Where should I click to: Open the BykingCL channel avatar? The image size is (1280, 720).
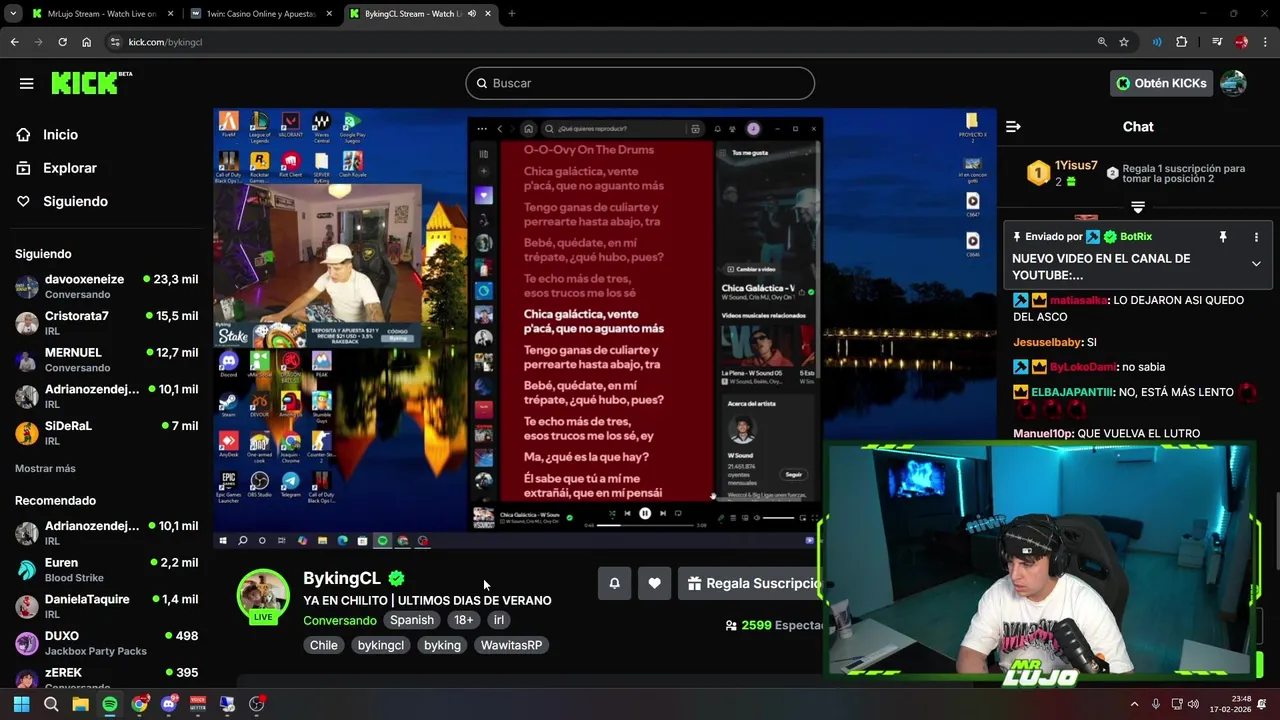(x=263, y=596)
